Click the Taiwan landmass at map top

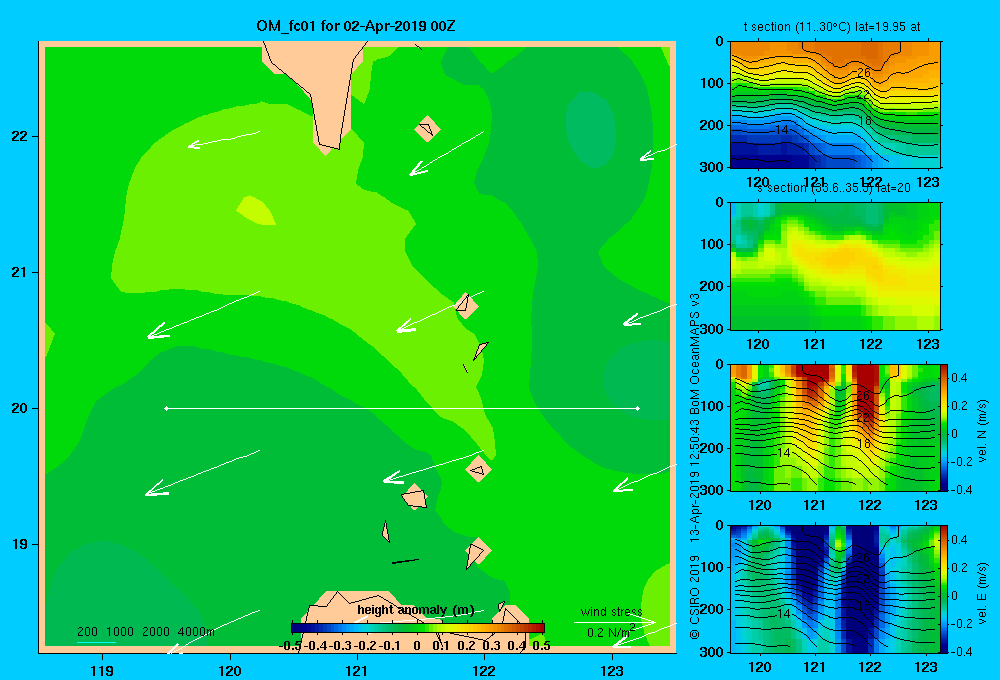pos(322,89)
